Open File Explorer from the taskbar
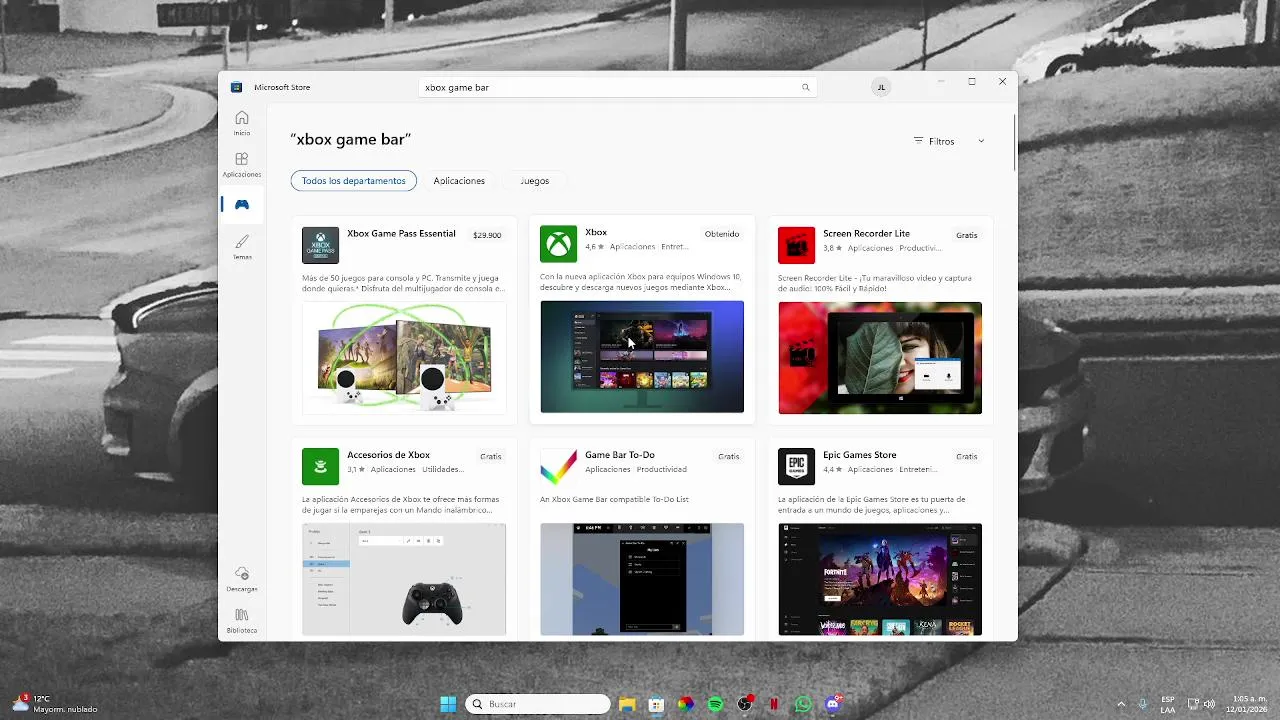 click(x=627, y=704)
